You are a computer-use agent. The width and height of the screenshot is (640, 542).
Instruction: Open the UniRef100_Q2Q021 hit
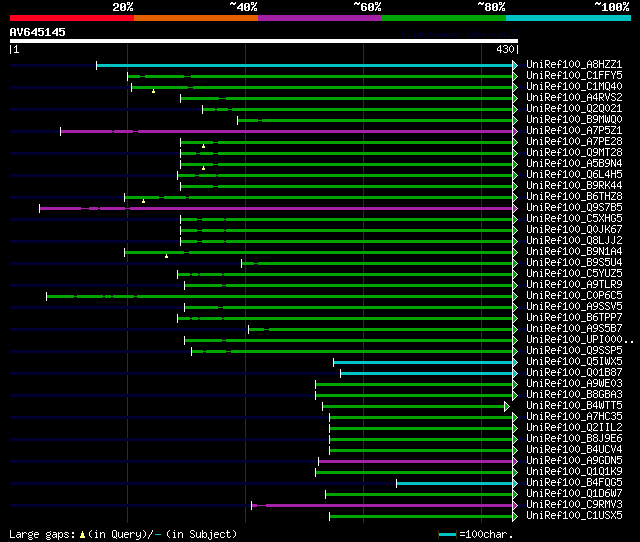click(574, 109)
